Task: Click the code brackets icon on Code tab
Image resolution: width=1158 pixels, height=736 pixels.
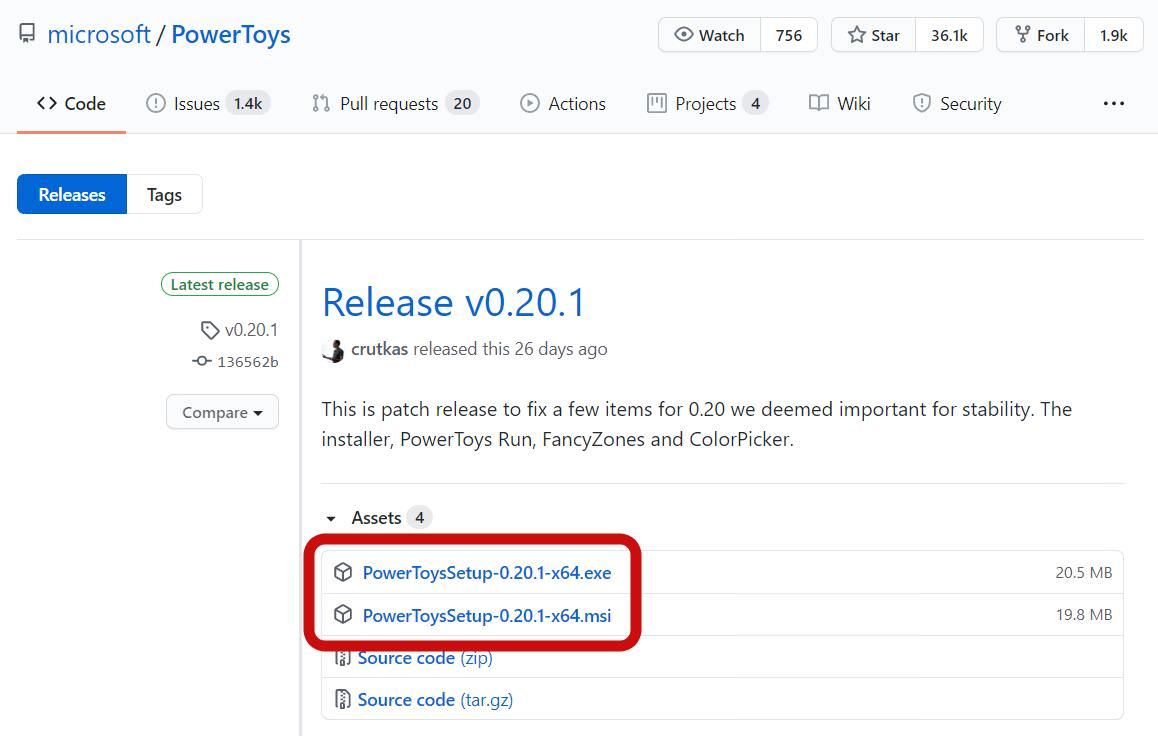Action: 47,103
